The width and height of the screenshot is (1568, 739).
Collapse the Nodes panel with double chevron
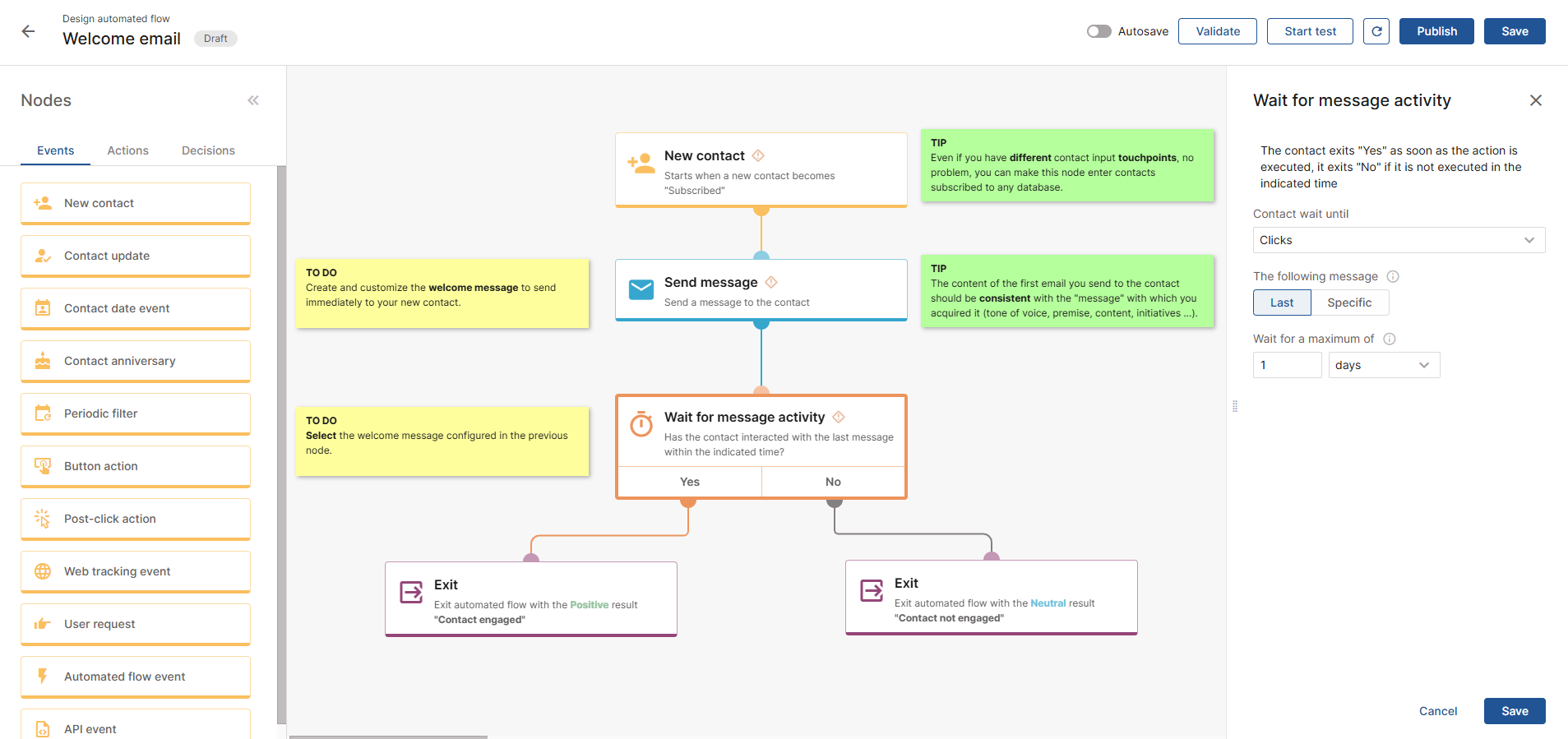(253, 100)
